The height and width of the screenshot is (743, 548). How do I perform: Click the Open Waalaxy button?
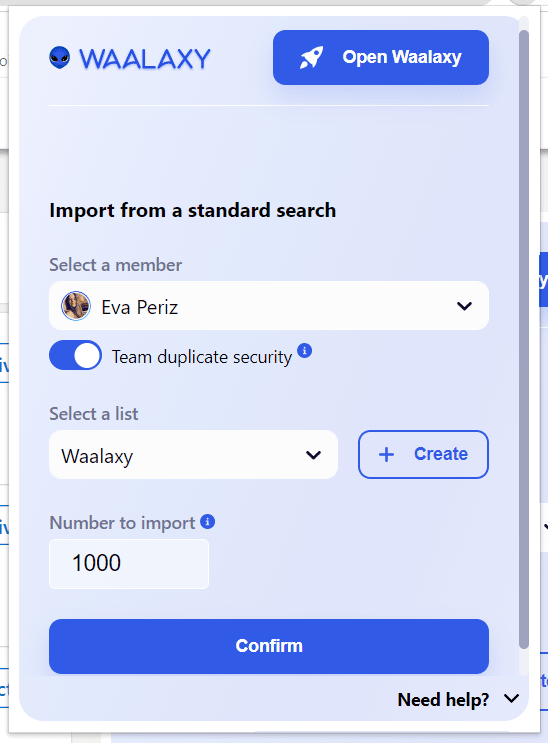(381, 57)
